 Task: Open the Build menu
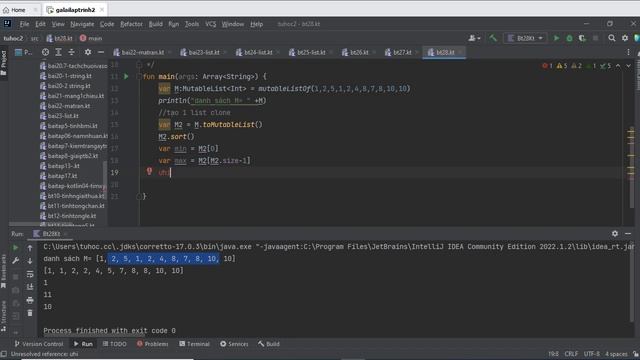coord(156,24)
